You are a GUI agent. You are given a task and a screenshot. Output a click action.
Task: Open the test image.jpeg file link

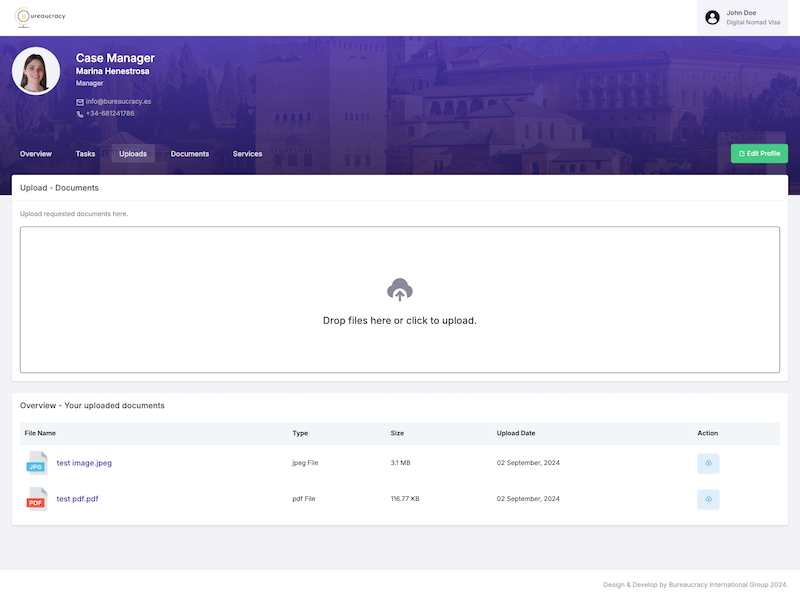tap(84, 463)
